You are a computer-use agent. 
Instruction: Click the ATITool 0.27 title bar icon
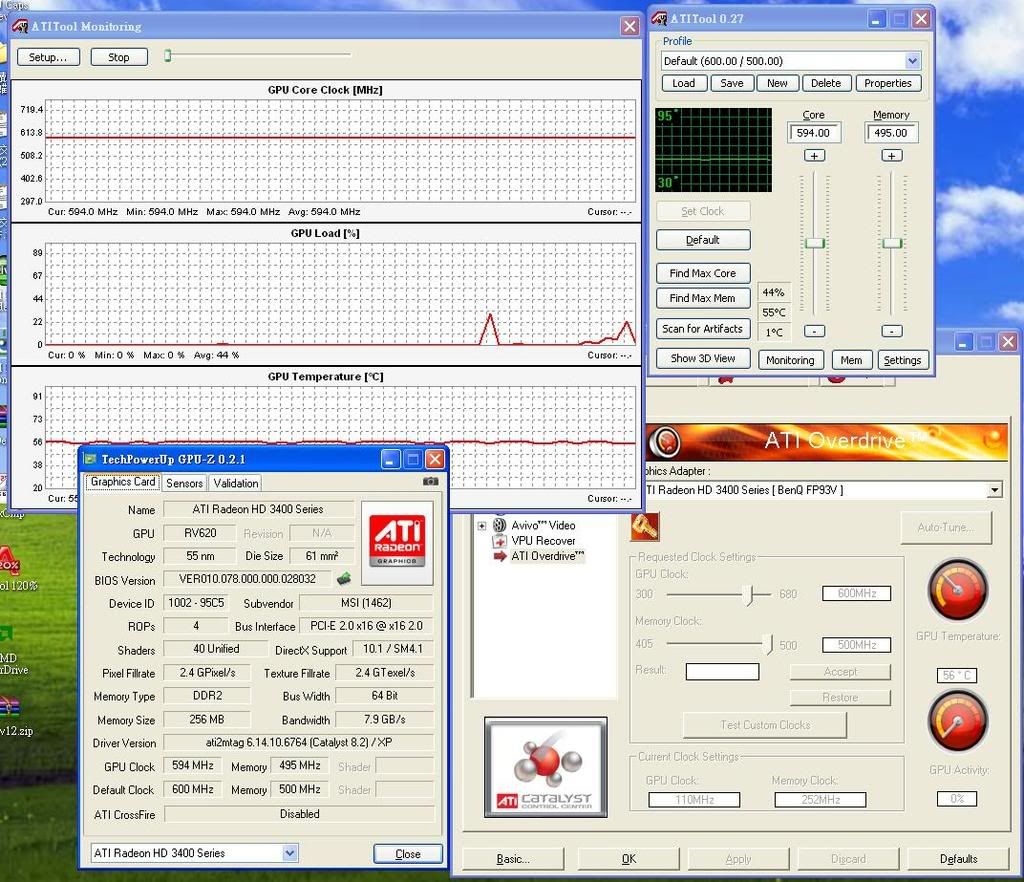(659, 18)
